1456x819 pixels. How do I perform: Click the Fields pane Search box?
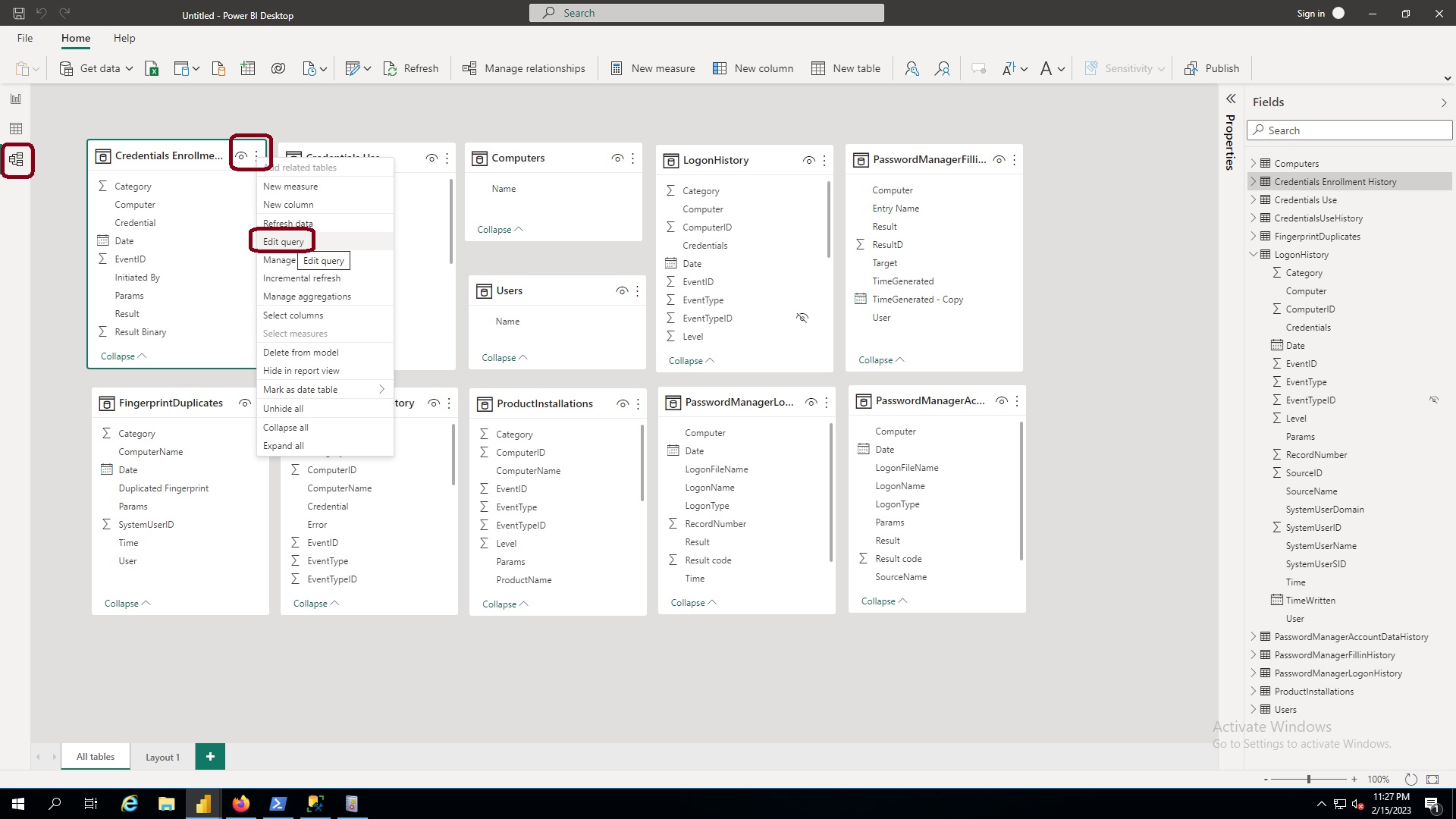click(1349, 130)
